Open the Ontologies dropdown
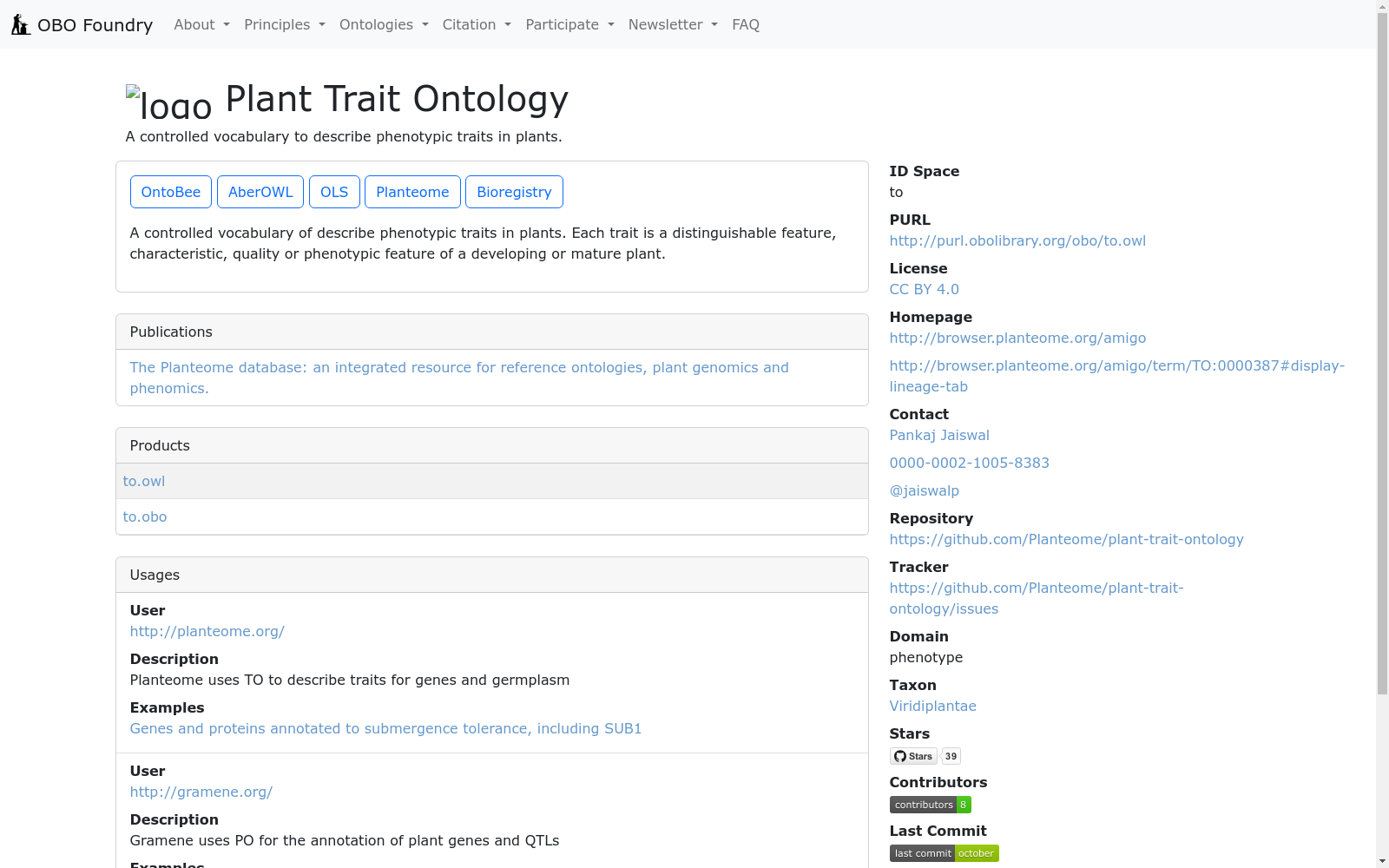Screen dimensions: 1389x868 point(384,24)
